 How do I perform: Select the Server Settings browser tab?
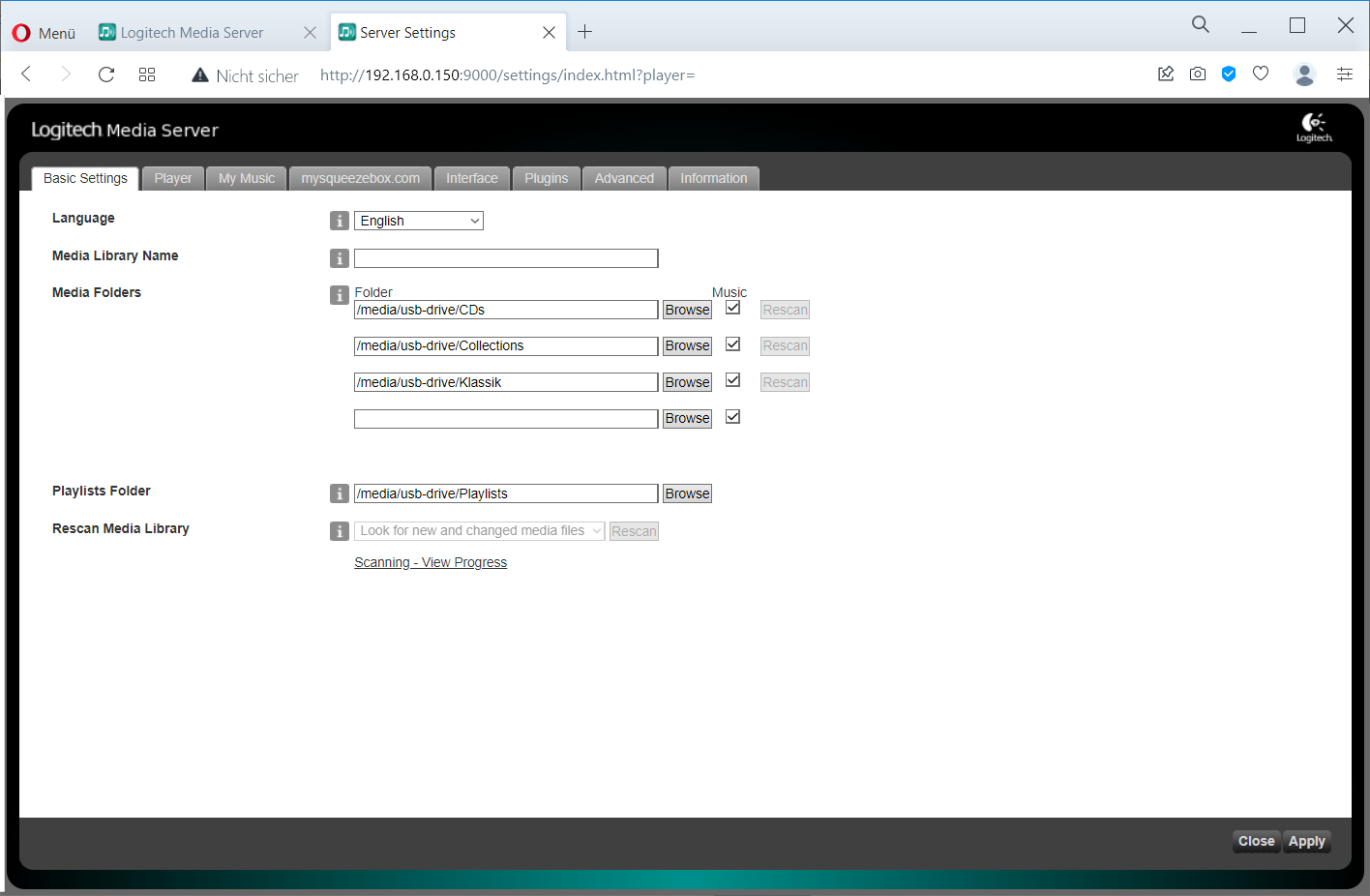(447, 32)
